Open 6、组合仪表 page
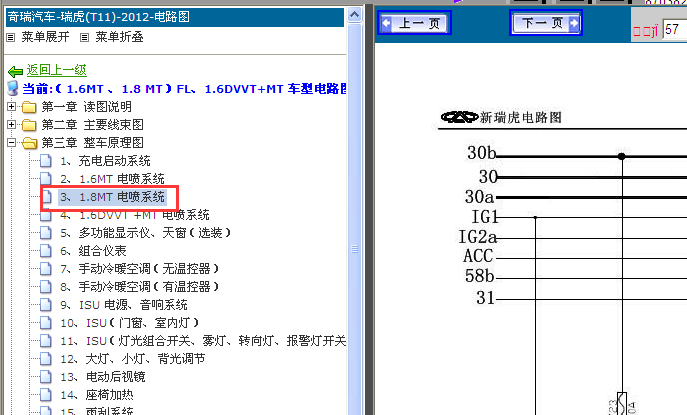 tap(93, 251)
